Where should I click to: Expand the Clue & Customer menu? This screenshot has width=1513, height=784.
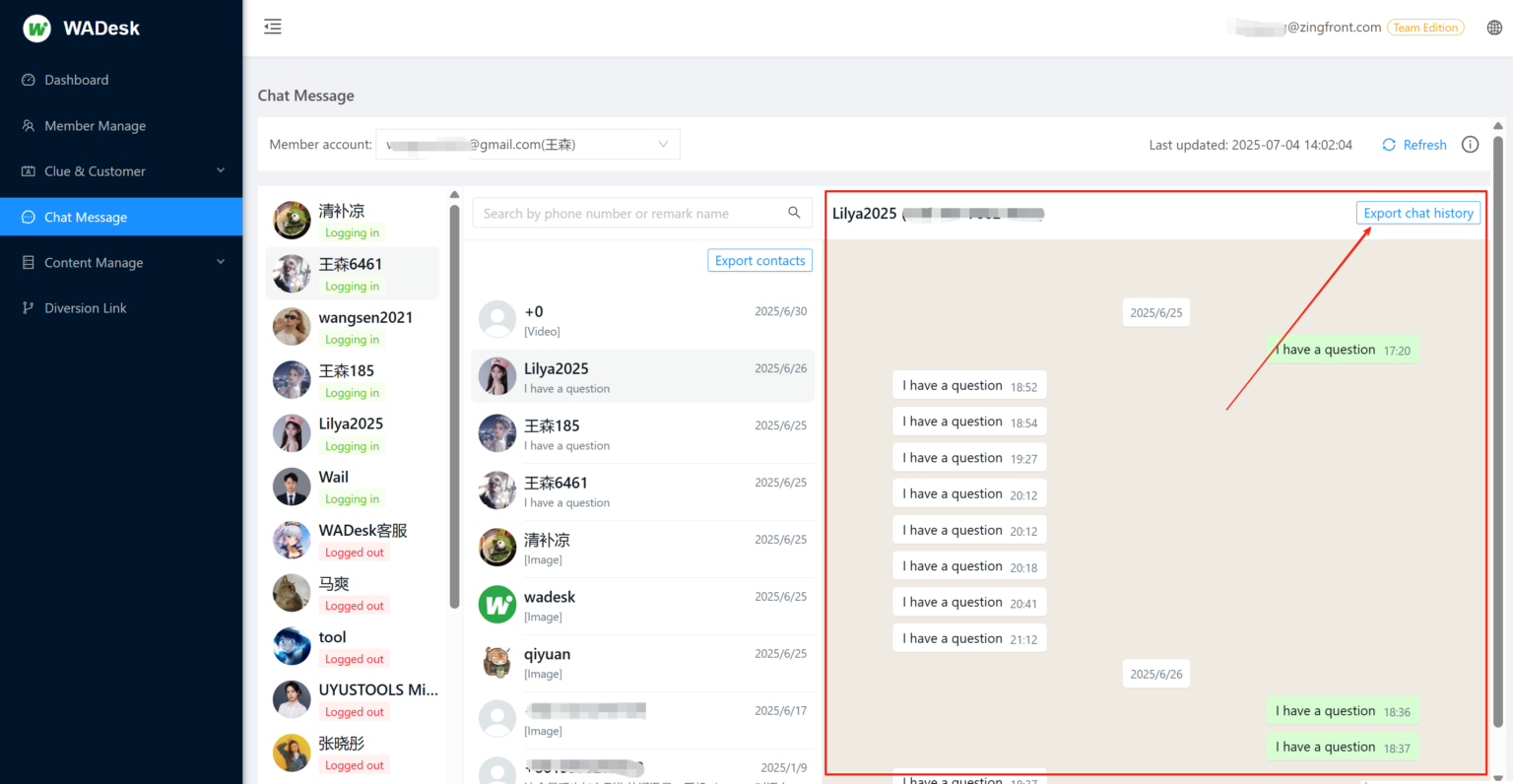click(x=121, y=171)
